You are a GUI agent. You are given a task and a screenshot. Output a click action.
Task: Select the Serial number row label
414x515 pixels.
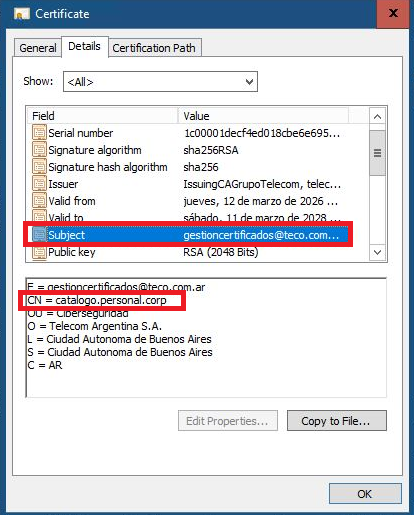pos(81,133)
